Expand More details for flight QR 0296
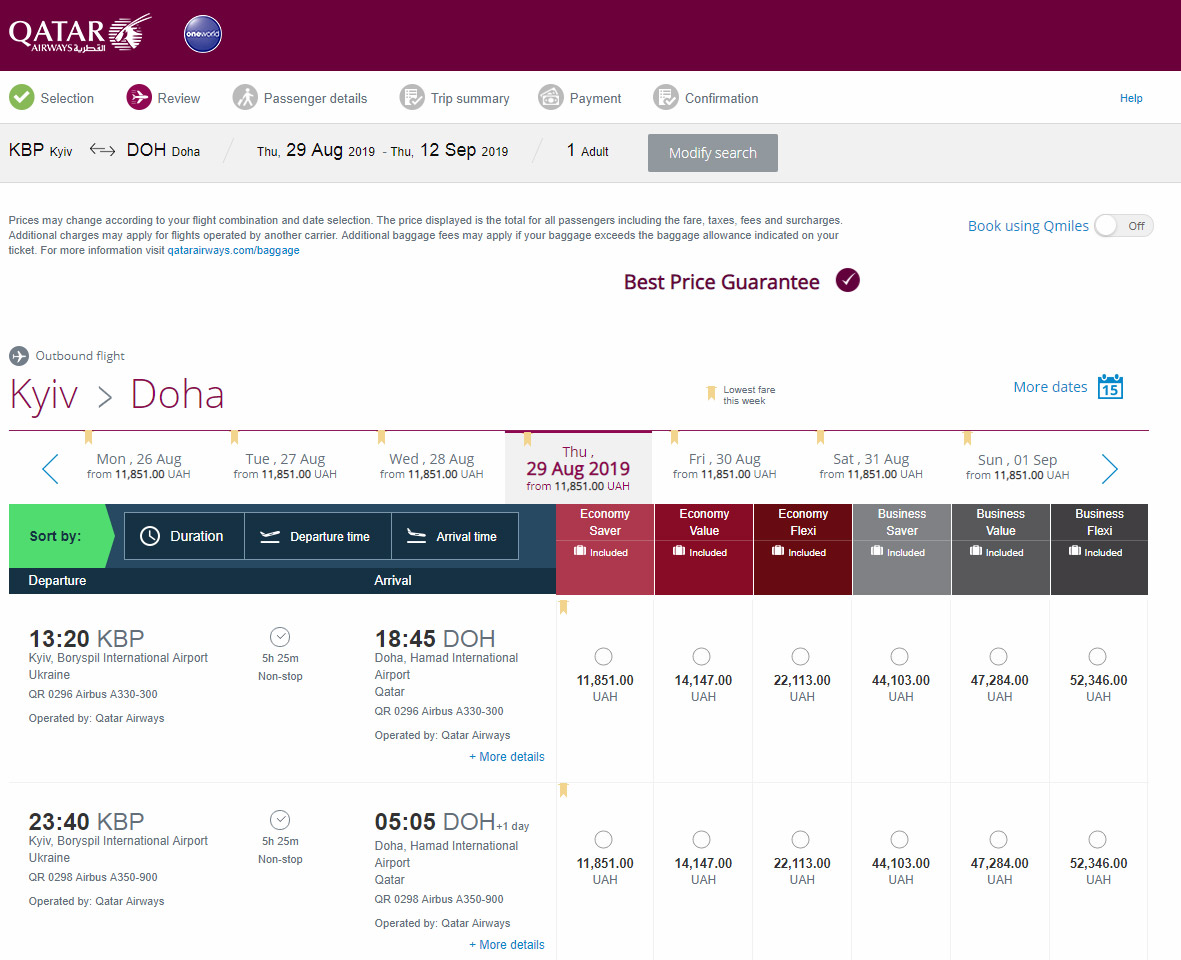This screenshot has width=1181, height=960. click(x=507, y=757)
